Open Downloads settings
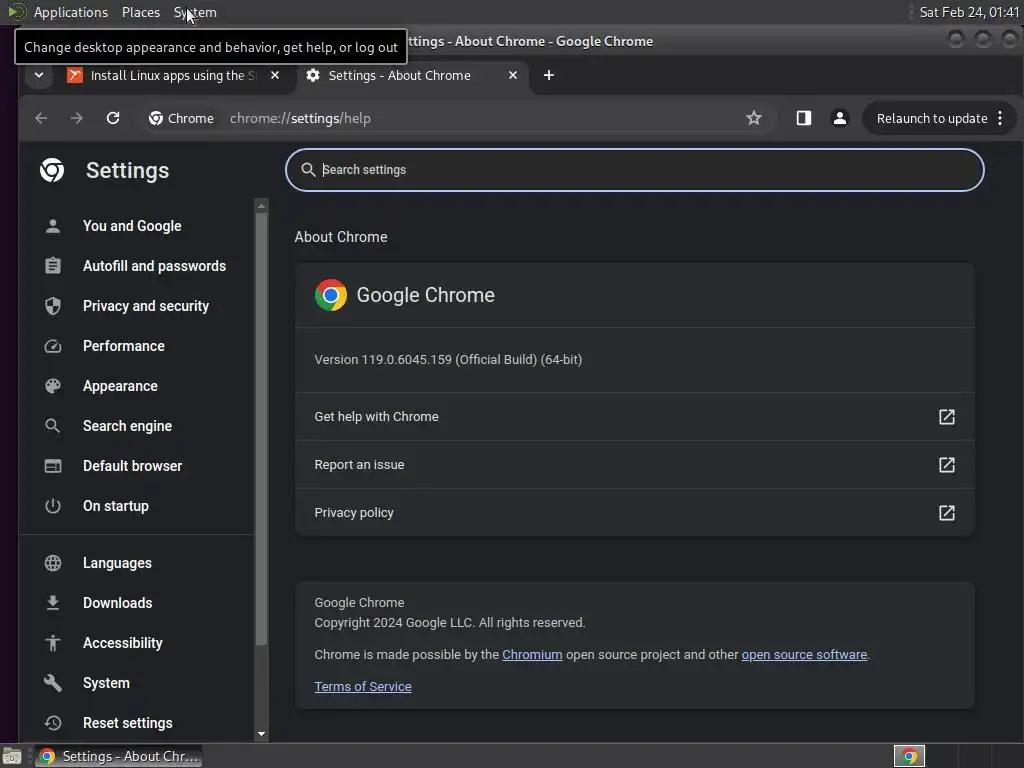This screenshot has width=1024, height=768. [118, 603]
